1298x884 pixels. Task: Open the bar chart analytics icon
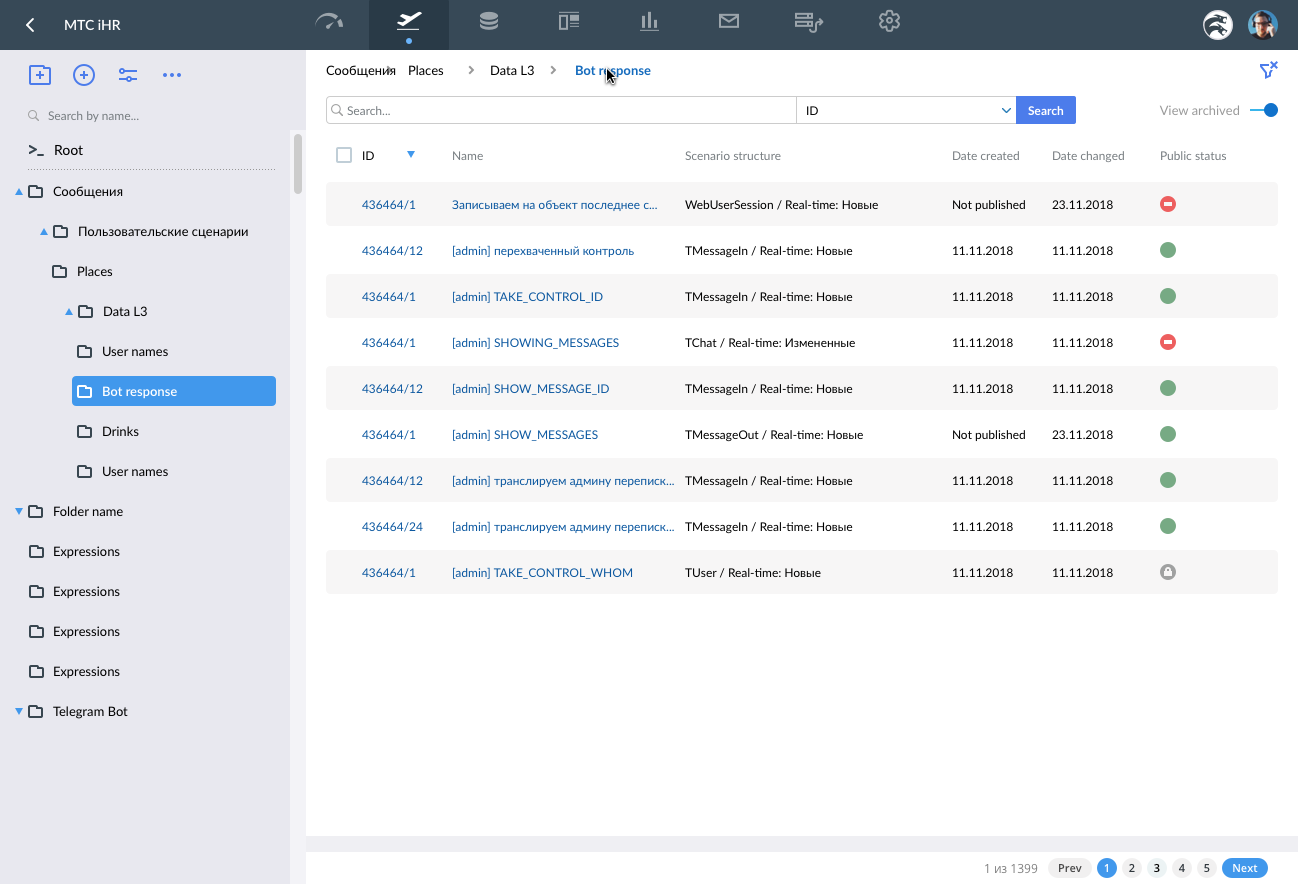(x=649, y=21)
